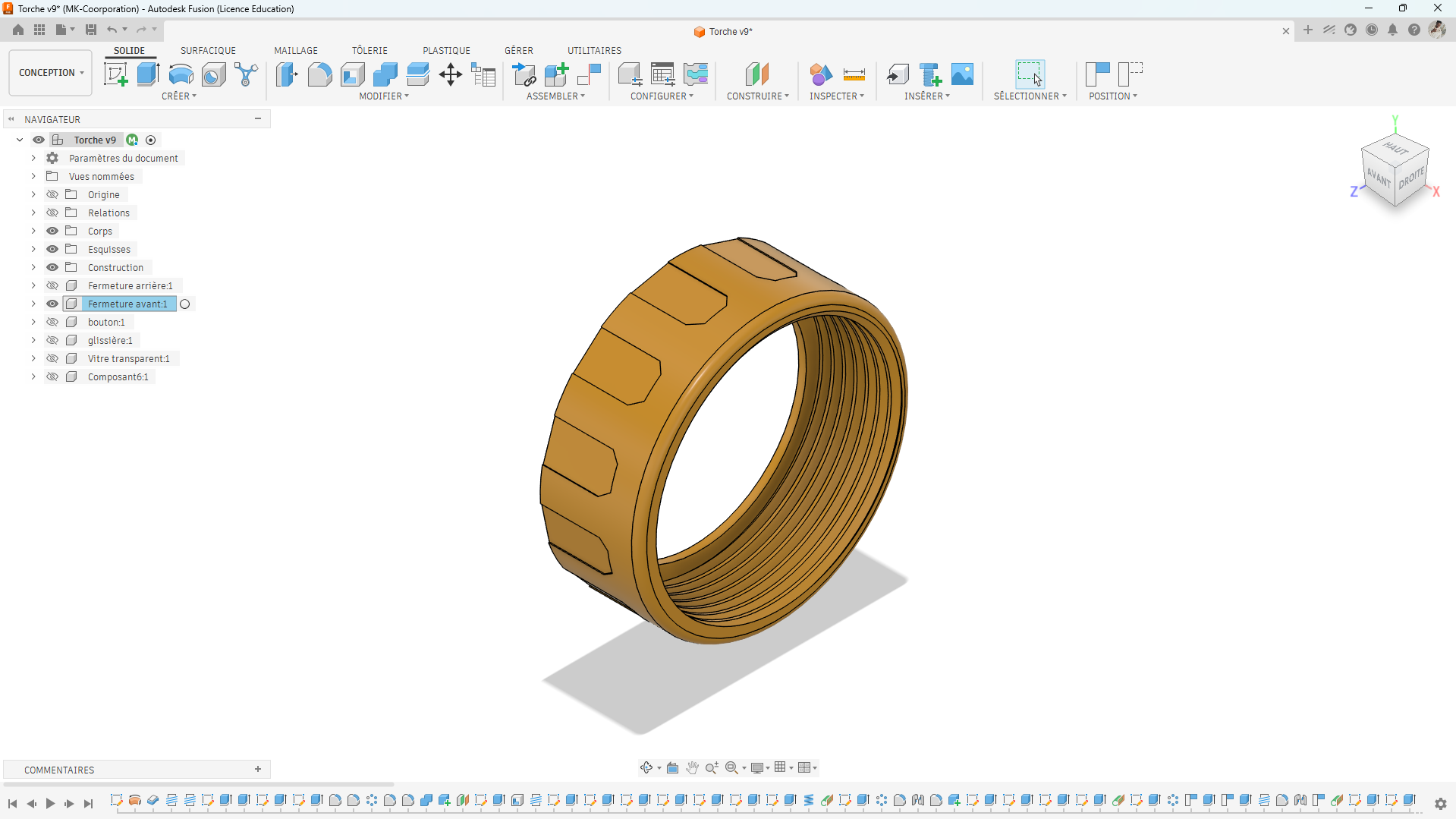The height and width of the screenshot is (819, 1456).
Task: Open the TÔLERIE tab
Action: pos(370,51)
